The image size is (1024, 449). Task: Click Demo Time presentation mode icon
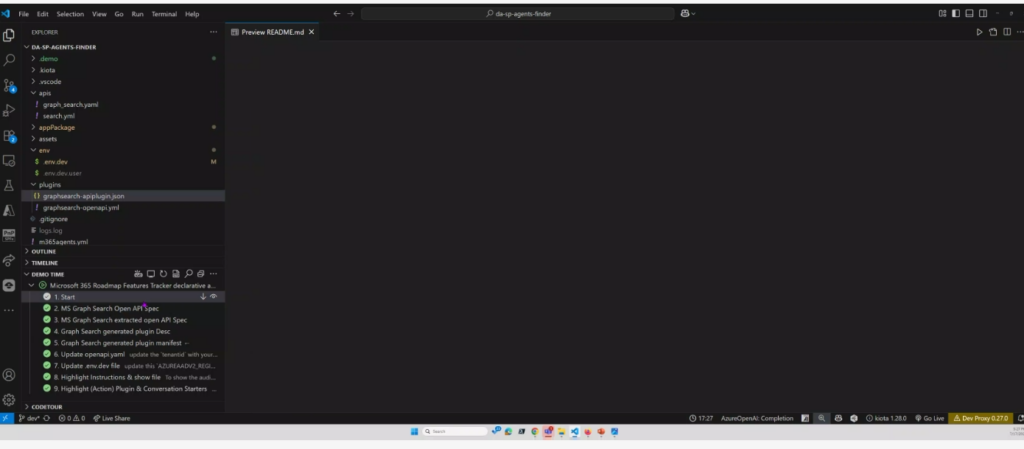pyautogui.click(x=150, y=274)
